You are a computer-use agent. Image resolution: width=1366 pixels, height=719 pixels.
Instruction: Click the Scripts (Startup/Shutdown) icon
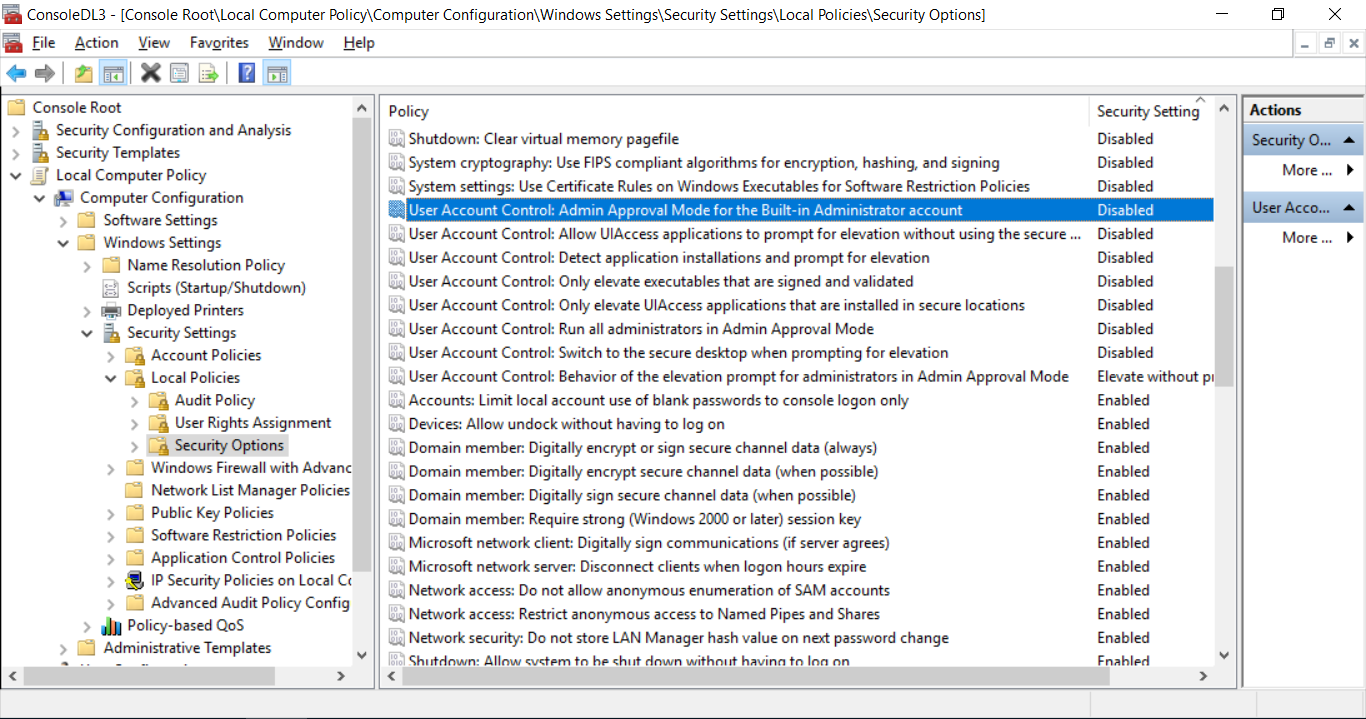click(x=111, y=287)
